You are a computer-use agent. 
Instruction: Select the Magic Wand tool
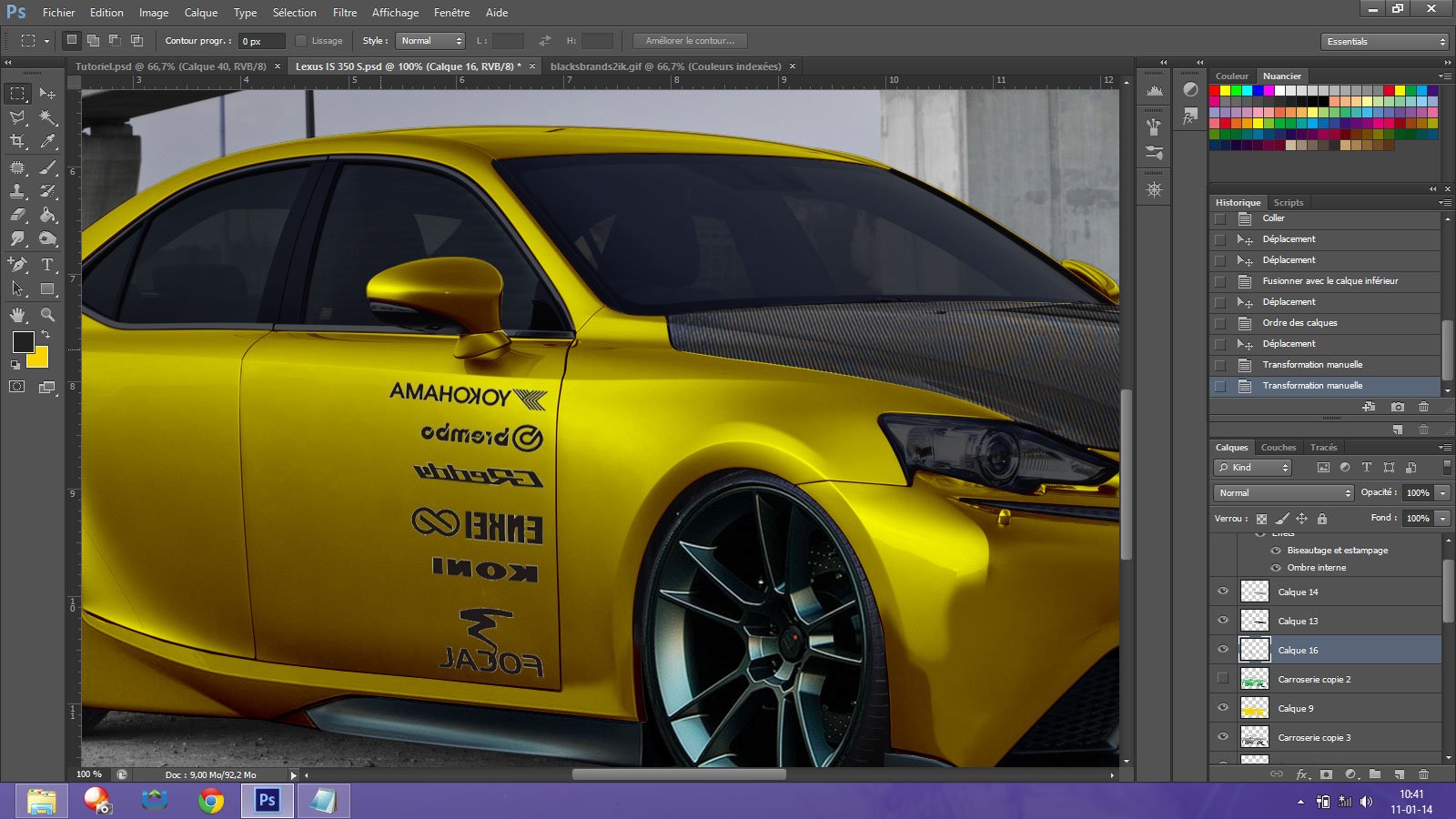coord(47,117)
